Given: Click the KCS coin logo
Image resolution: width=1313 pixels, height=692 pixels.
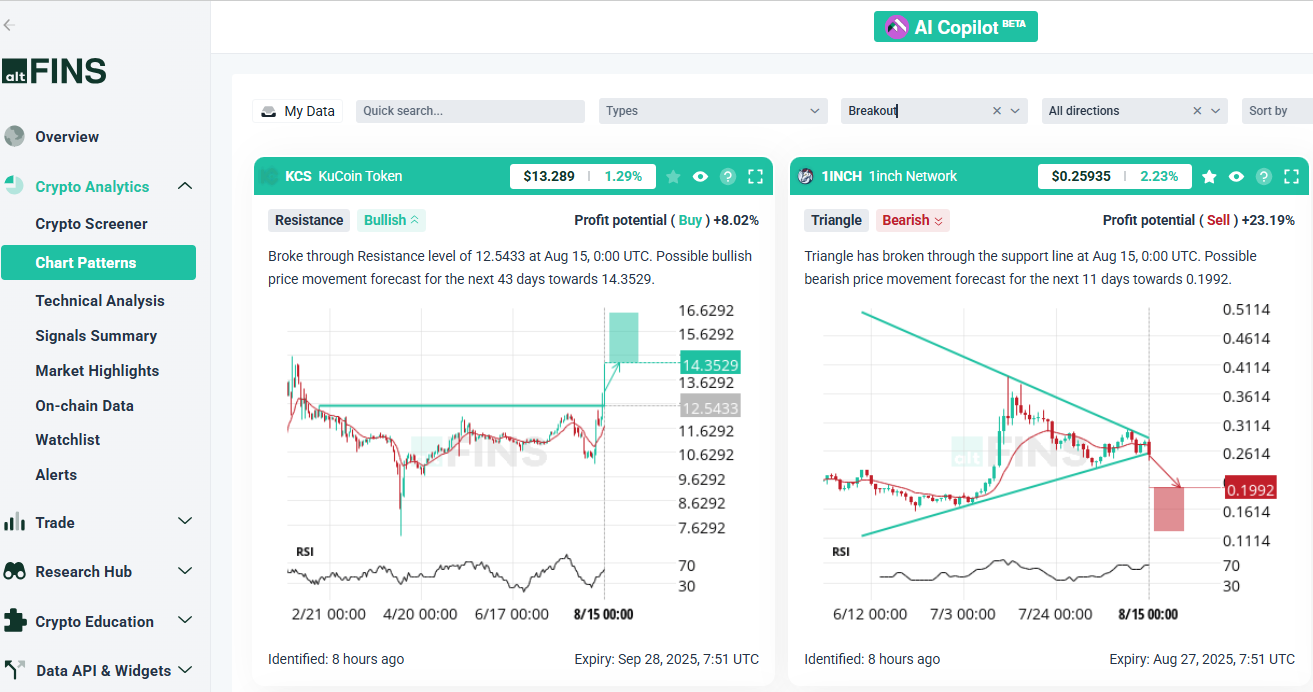Looking at the screenshot, I should tap(268, 177).
